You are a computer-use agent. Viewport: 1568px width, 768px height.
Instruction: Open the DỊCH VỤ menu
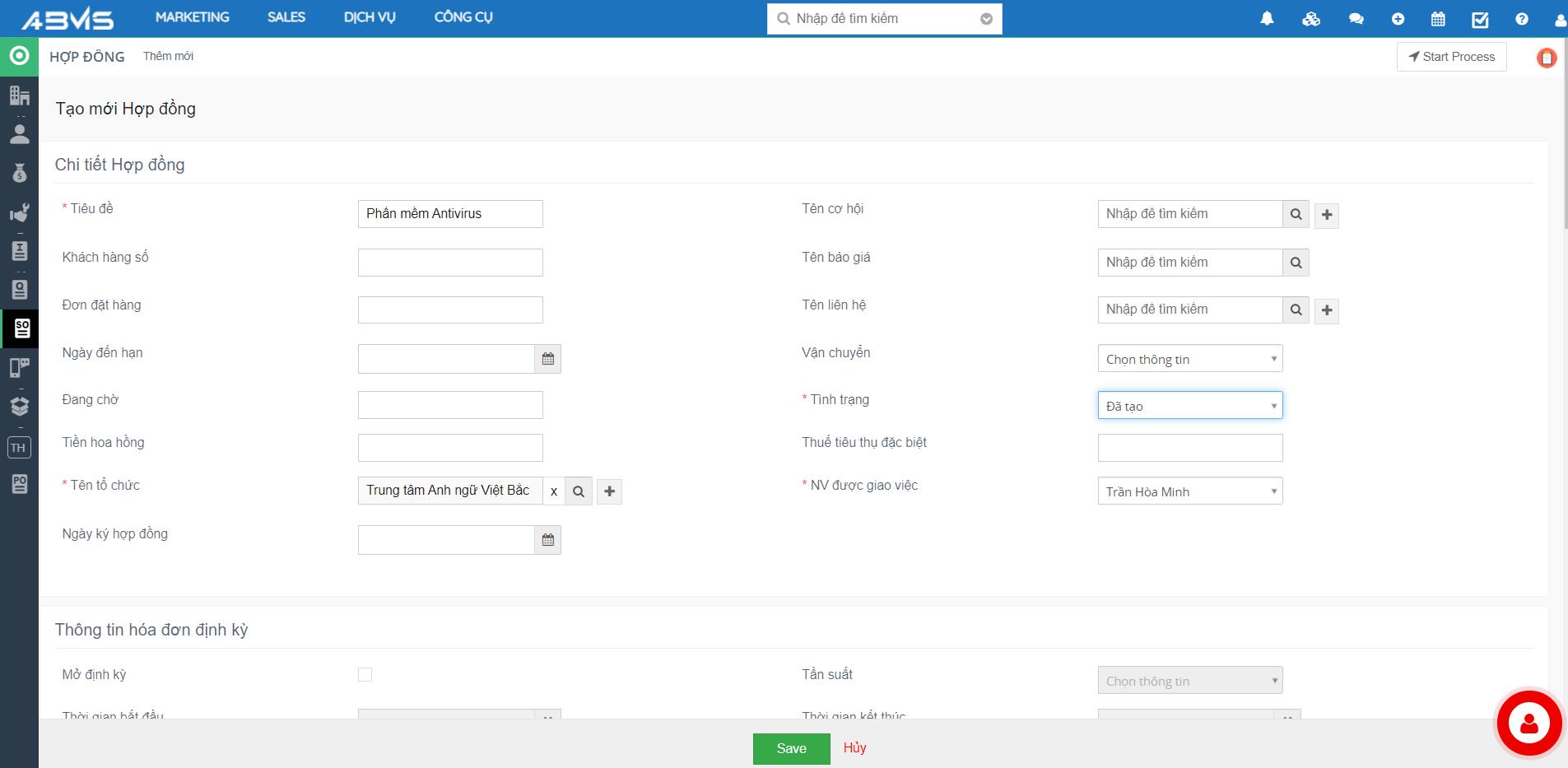[370, 17]
